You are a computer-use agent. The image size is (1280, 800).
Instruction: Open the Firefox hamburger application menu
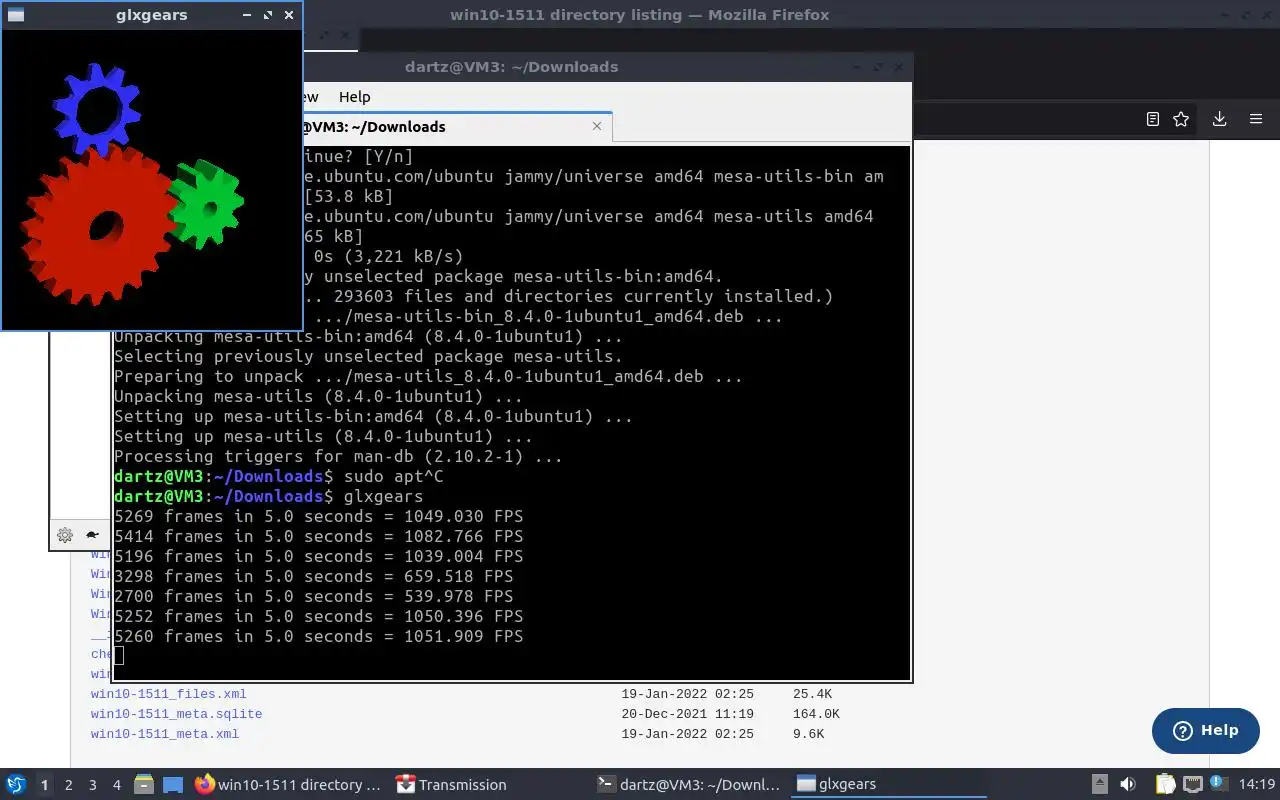pos(1256,119)
